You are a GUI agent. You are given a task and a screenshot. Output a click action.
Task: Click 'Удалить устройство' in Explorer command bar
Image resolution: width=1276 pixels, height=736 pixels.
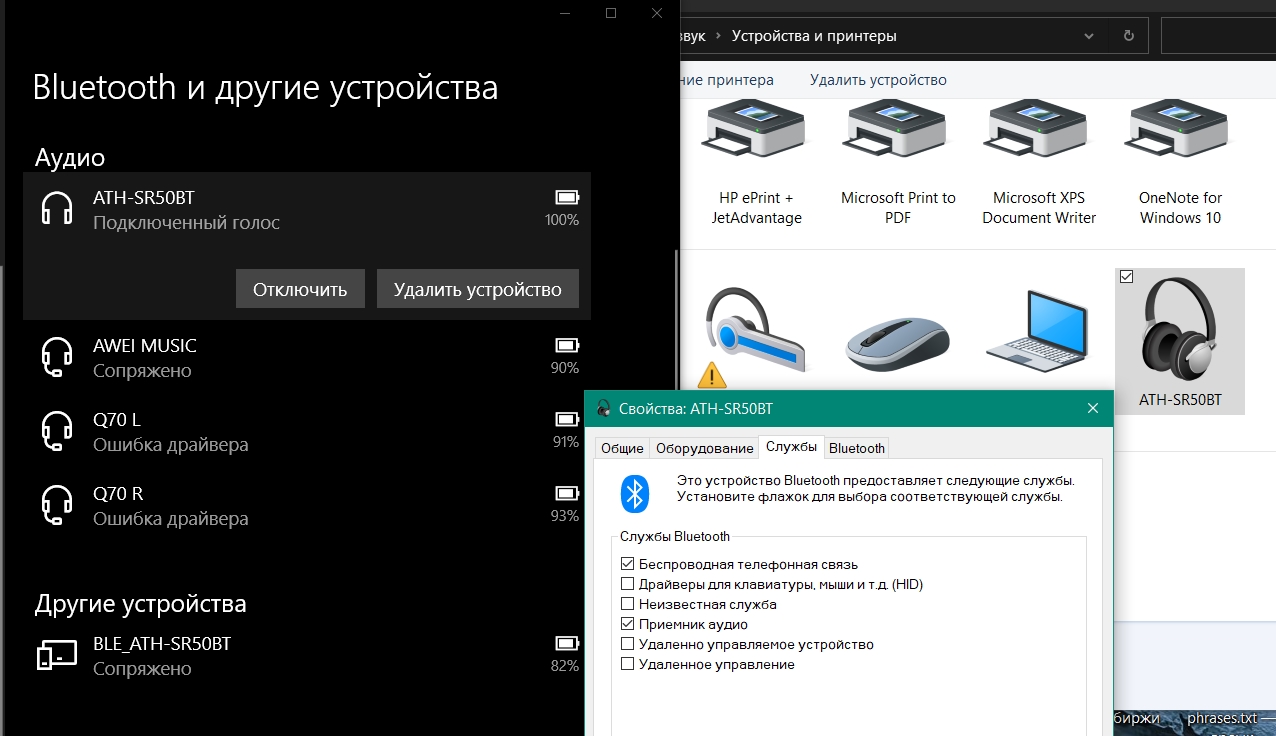[878, 80]
